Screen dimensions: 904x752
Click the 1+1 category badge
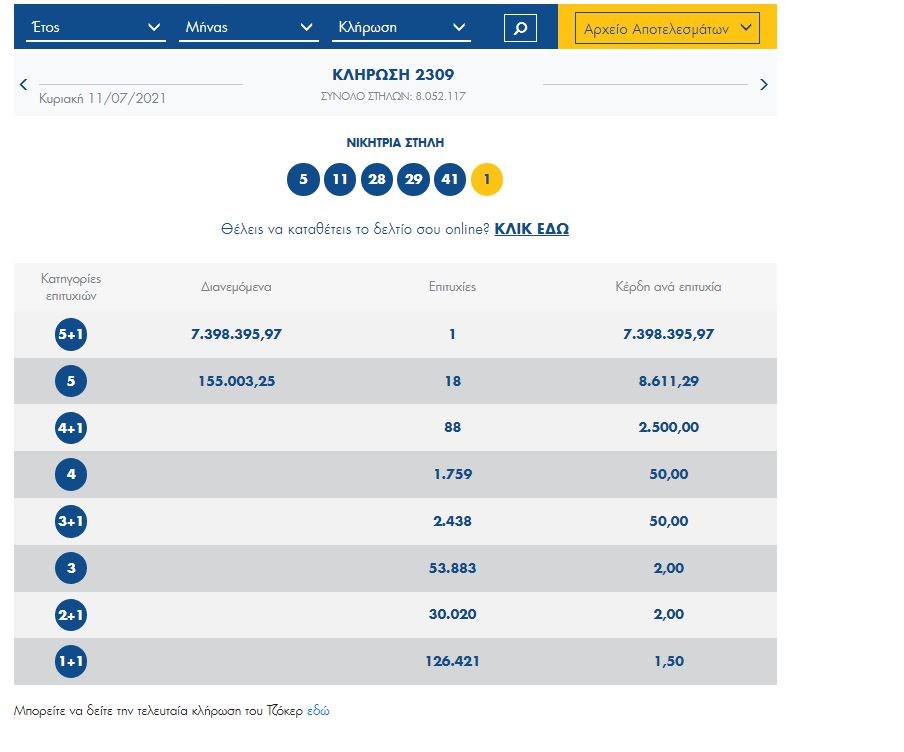pos(71,661)
